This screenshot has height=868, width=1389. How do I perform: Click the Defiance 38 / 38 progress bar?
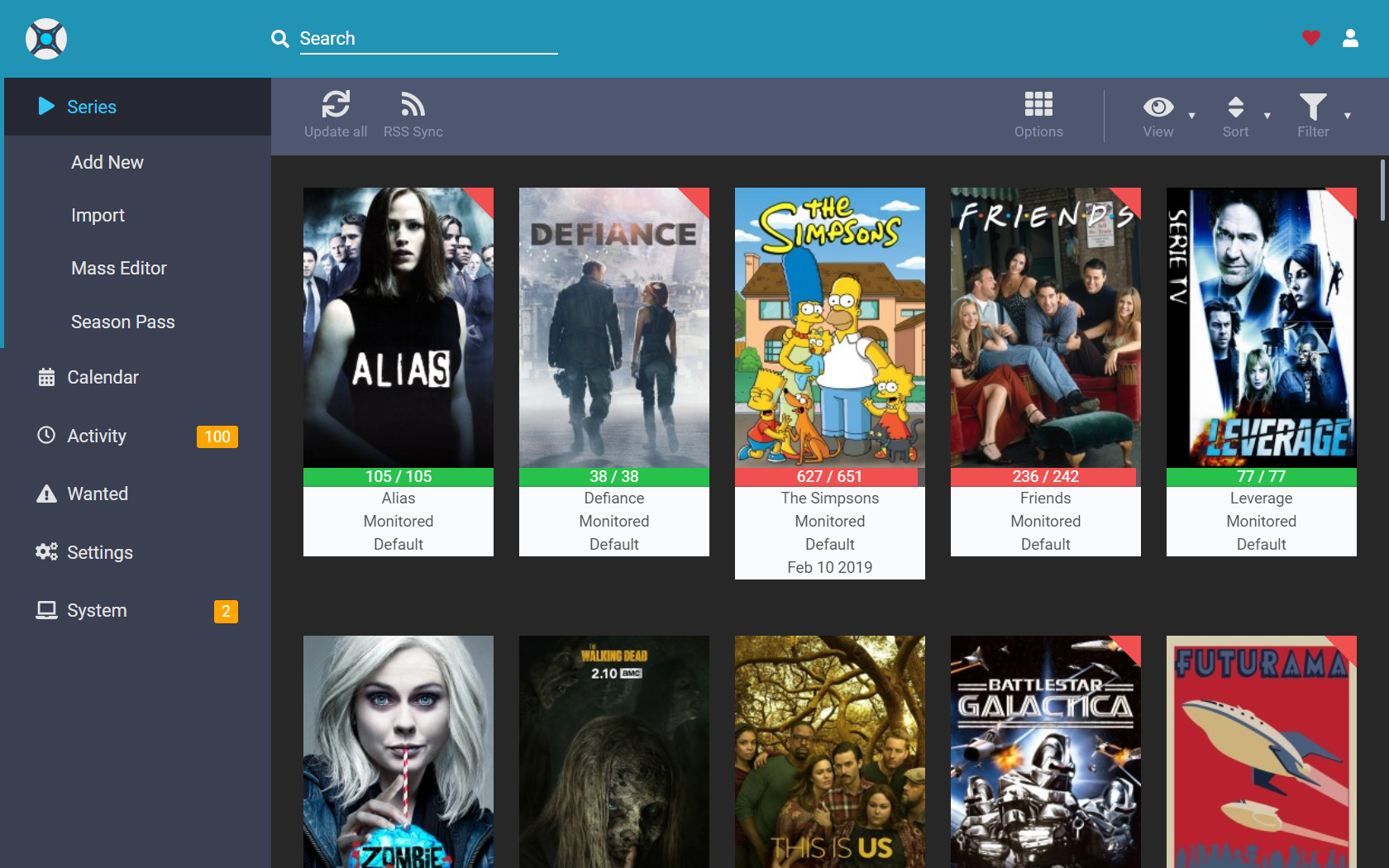coord(614,477)
